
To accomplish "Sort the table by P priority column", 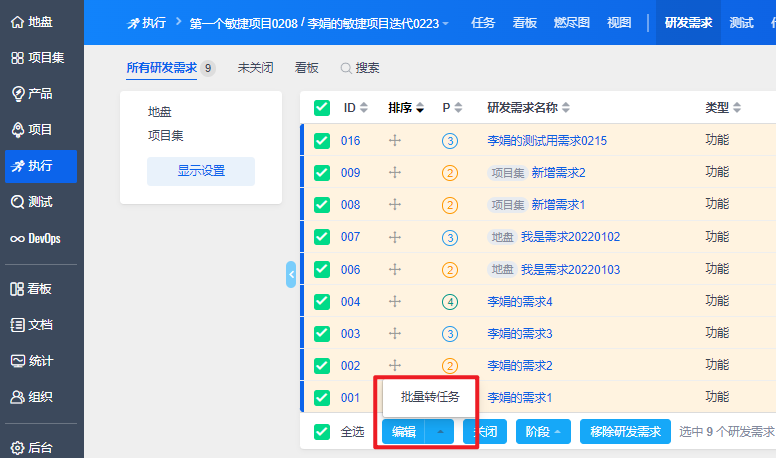I will tap(452, 107).
